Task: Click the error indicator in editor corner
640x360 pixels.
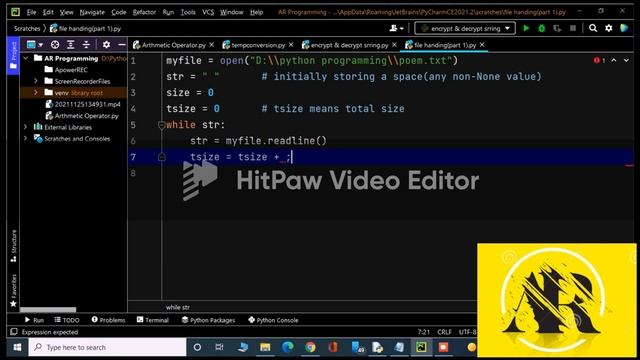Action: click(x=599, y=60)
